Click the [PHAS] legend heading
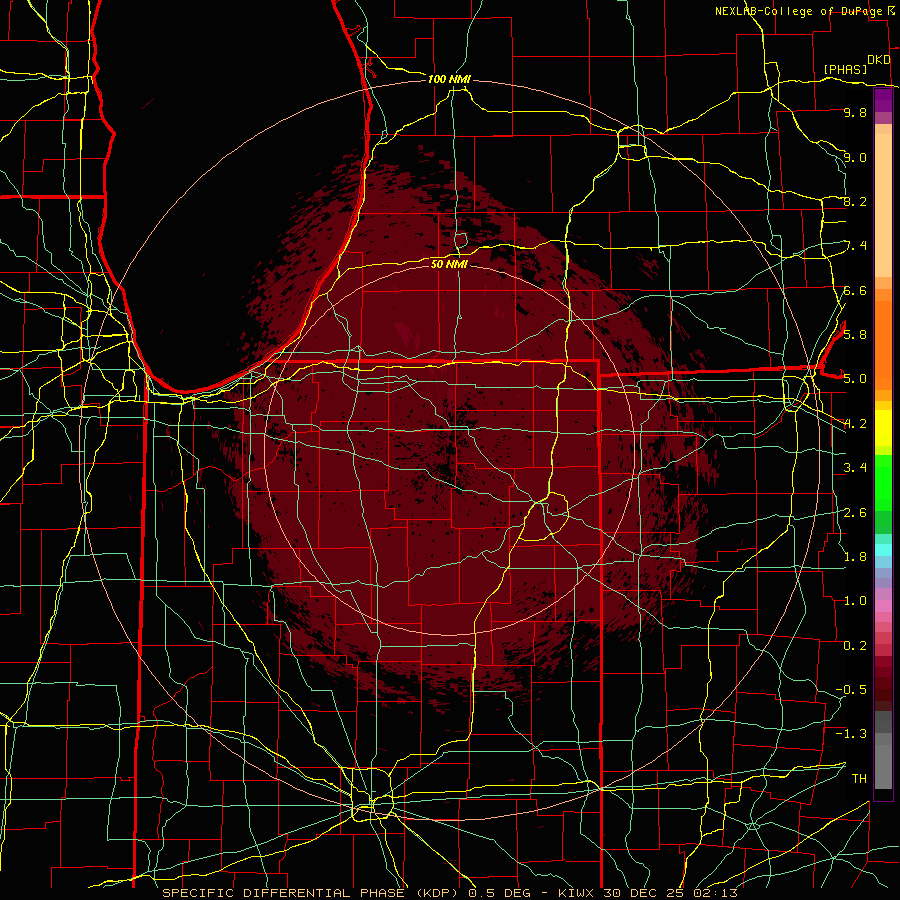This screenshot has width=900, height=900. 845,69
